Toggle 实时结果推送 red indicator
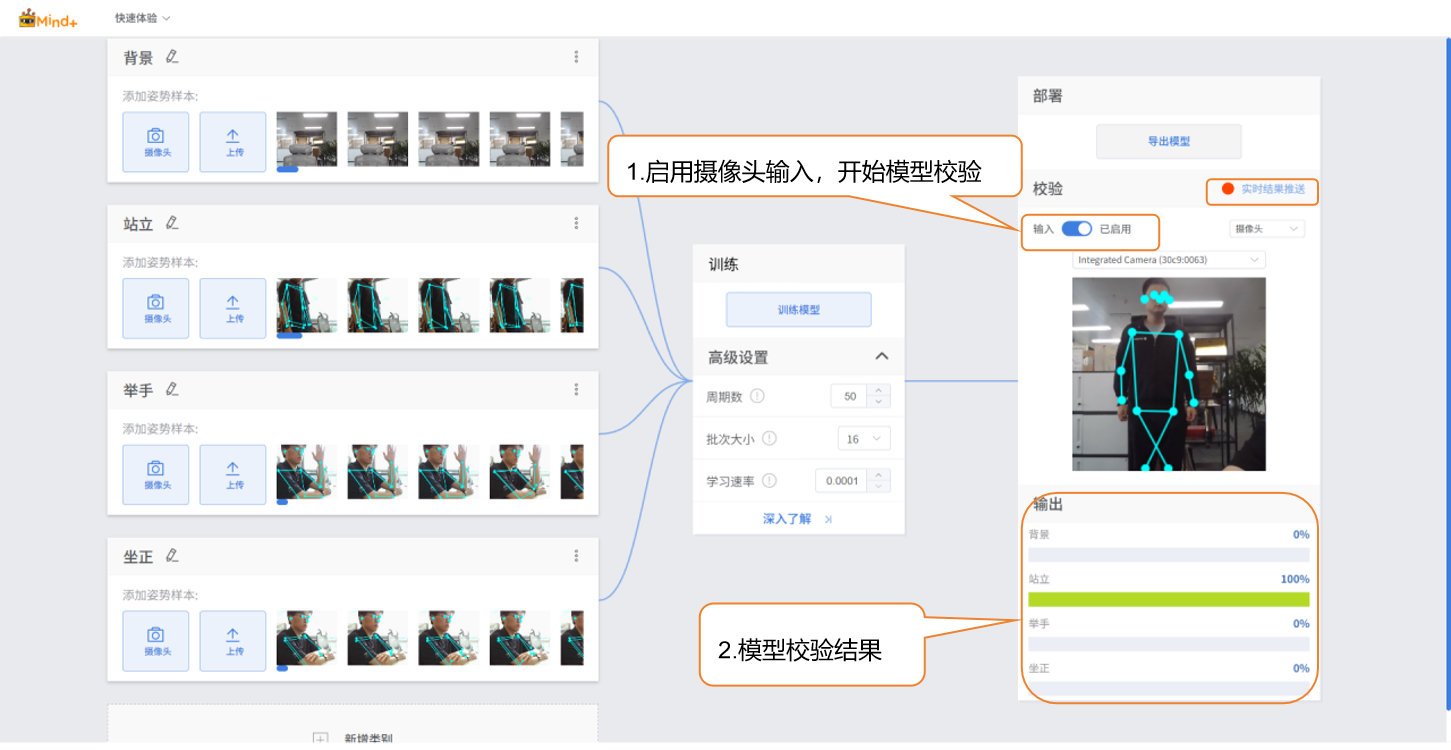This screenshot has height=750, width=1451. [1228, 189]
